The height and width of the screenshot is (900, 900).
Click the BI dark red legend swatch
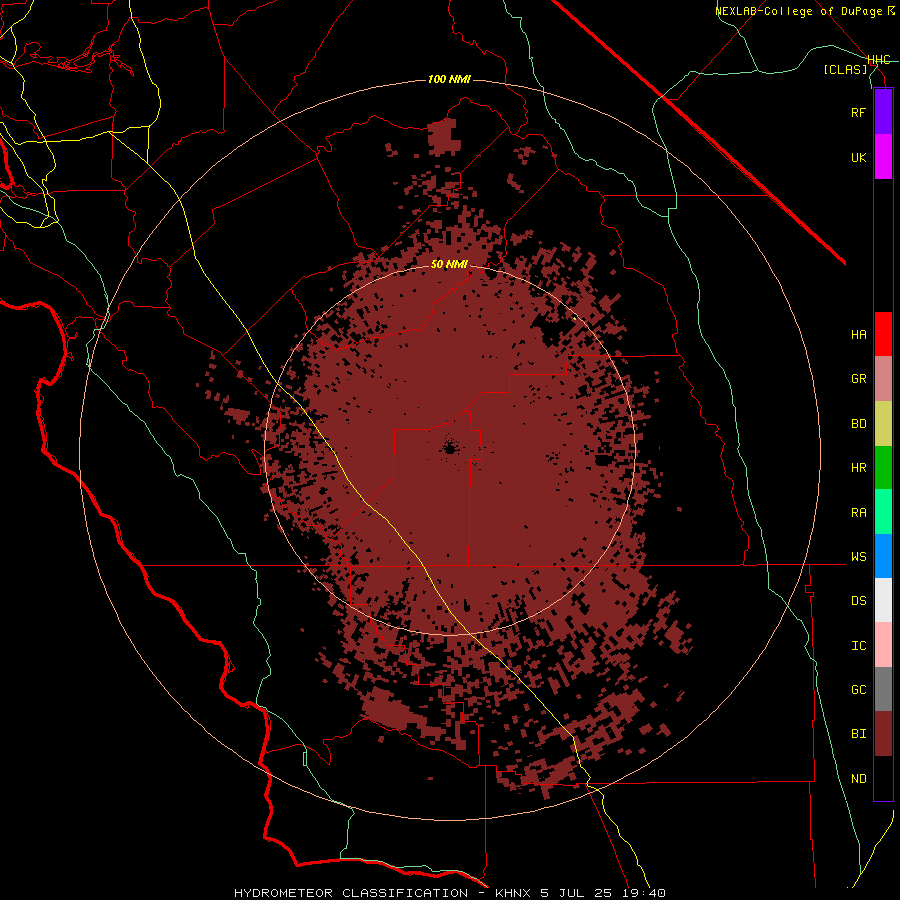(x=883, y=734)
